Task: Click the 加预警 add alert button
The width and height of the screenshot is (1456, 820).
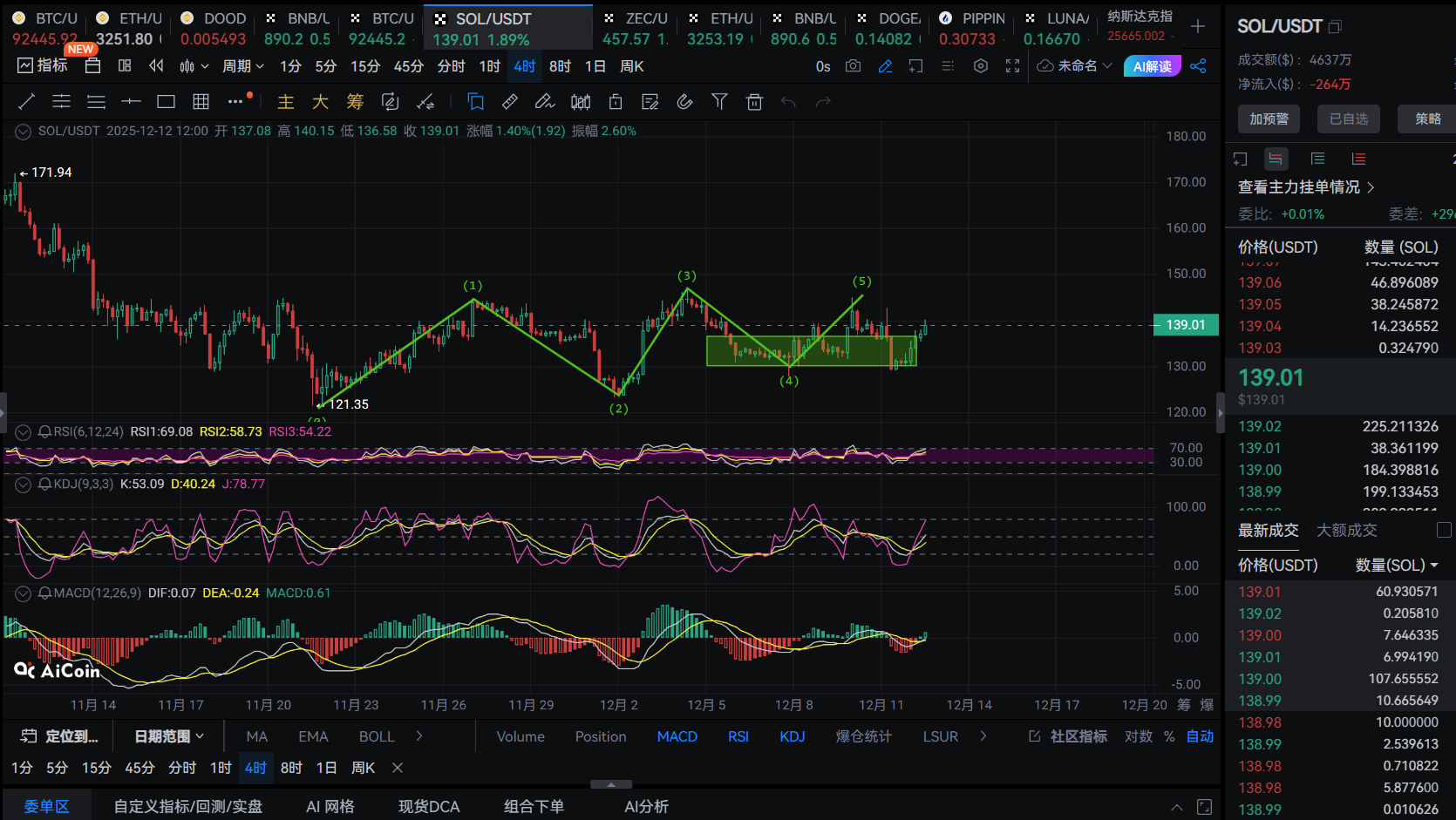Action: [1269, 119]
